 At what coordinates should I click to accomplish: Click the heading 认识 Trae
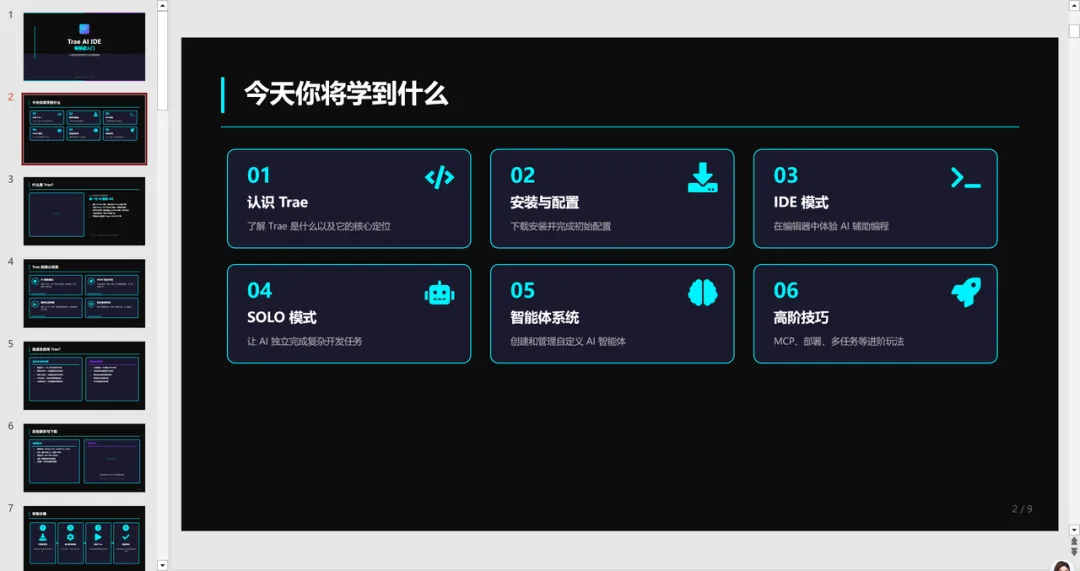278,203
